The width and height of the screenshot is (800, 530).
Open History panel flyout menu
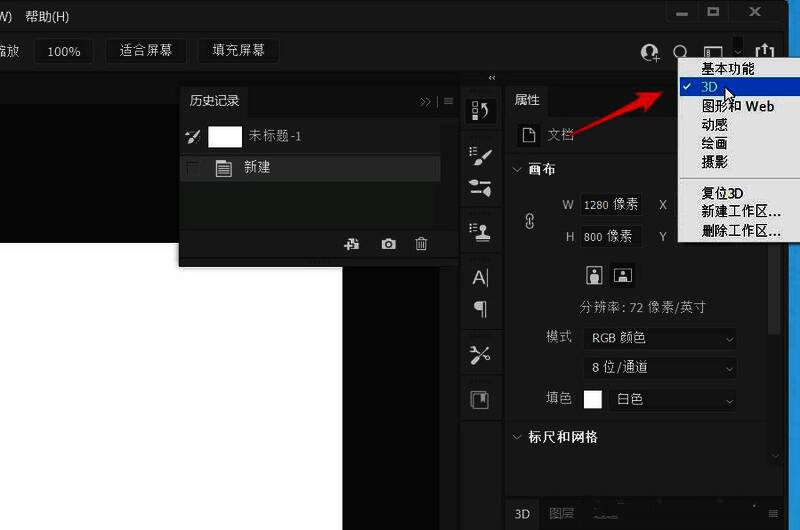click(448, 101)
